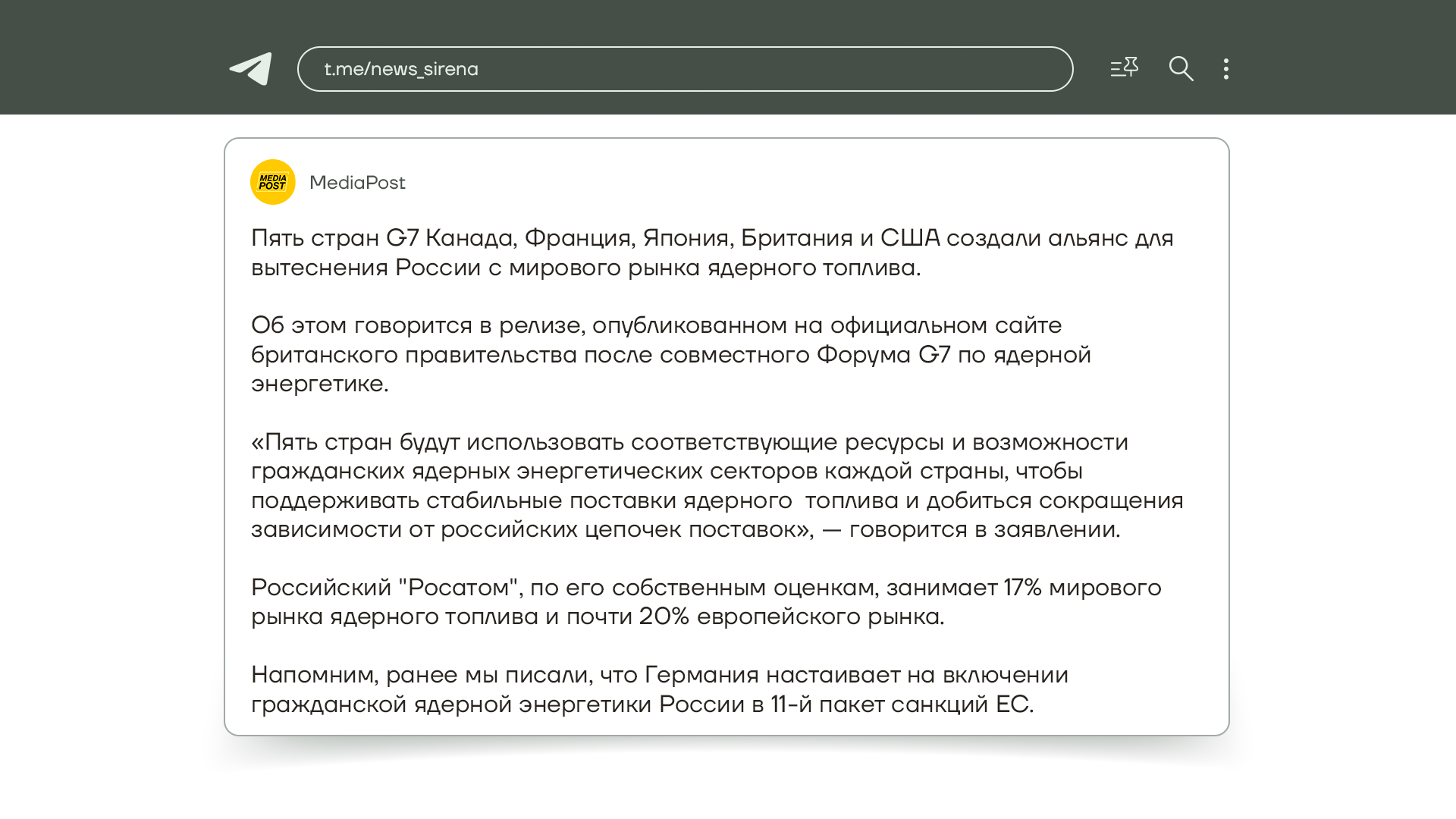
Task: Click the last paragraph mentioning Германия
Action: [658, 689]
